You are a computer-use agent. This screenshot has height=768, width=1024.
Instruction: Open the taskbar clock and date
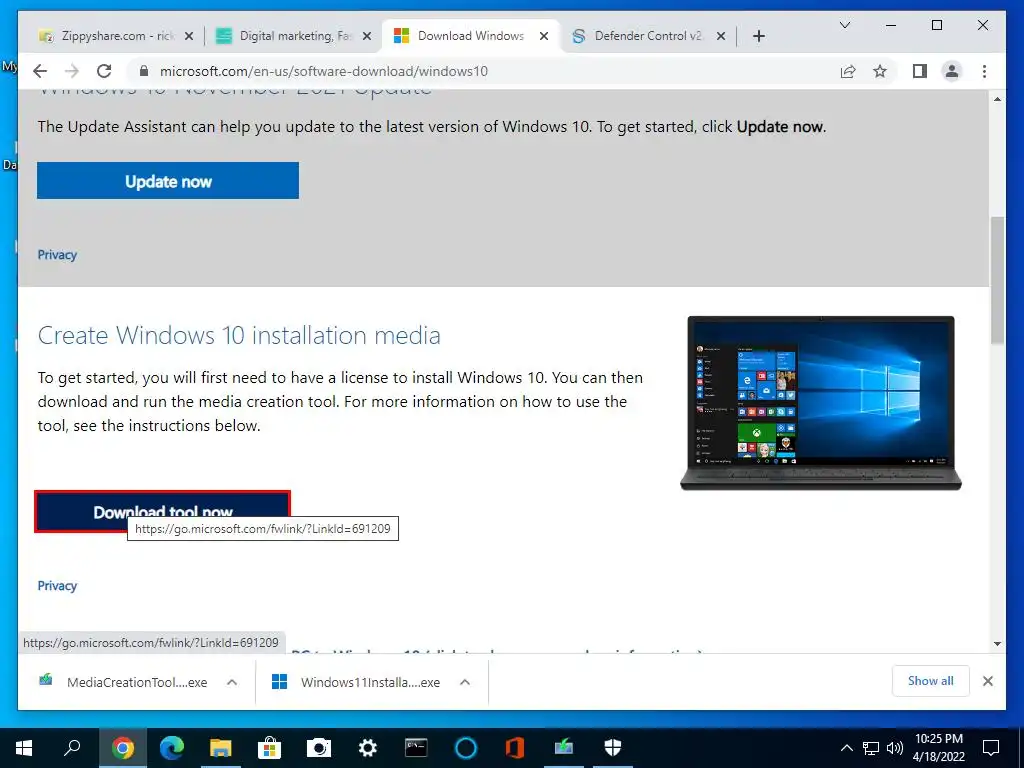pos(939,748)
